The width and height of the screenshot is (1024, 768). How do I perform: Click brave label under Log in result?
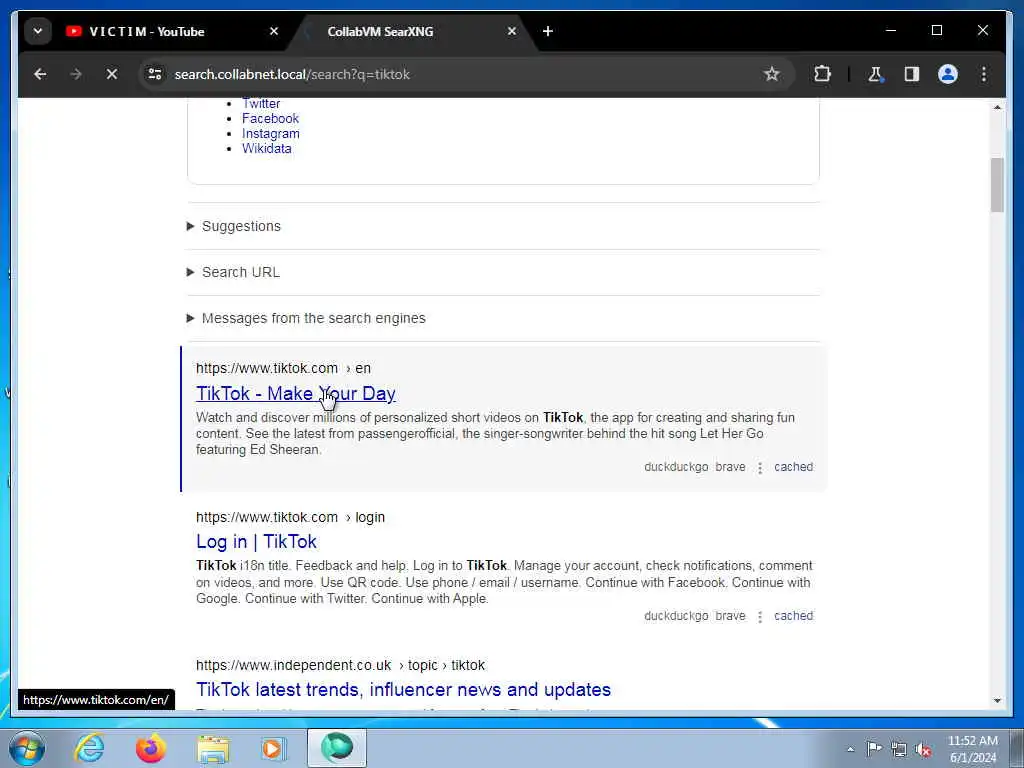click(x=730, y=616)
